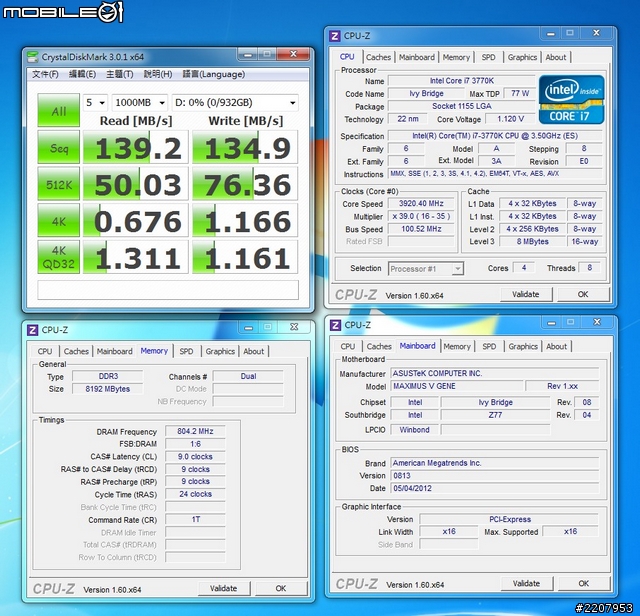The height and width of the screenshot is (616, 640).
Task: Click CPU-Z icon in the Memory window title bar
Action: pyautogui.click(x=33, y=330)
